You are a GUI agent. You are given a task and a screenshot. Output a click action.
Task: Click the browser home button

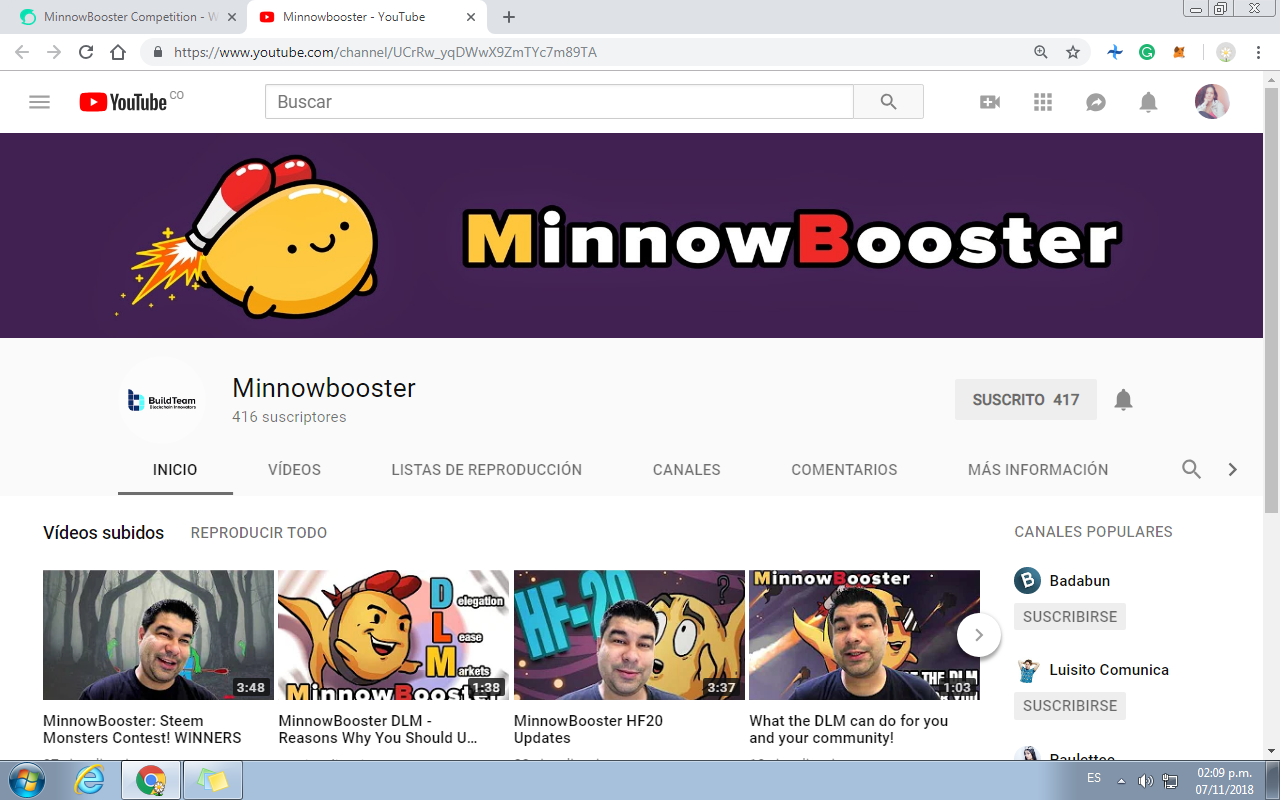click(x=118, y=52)
